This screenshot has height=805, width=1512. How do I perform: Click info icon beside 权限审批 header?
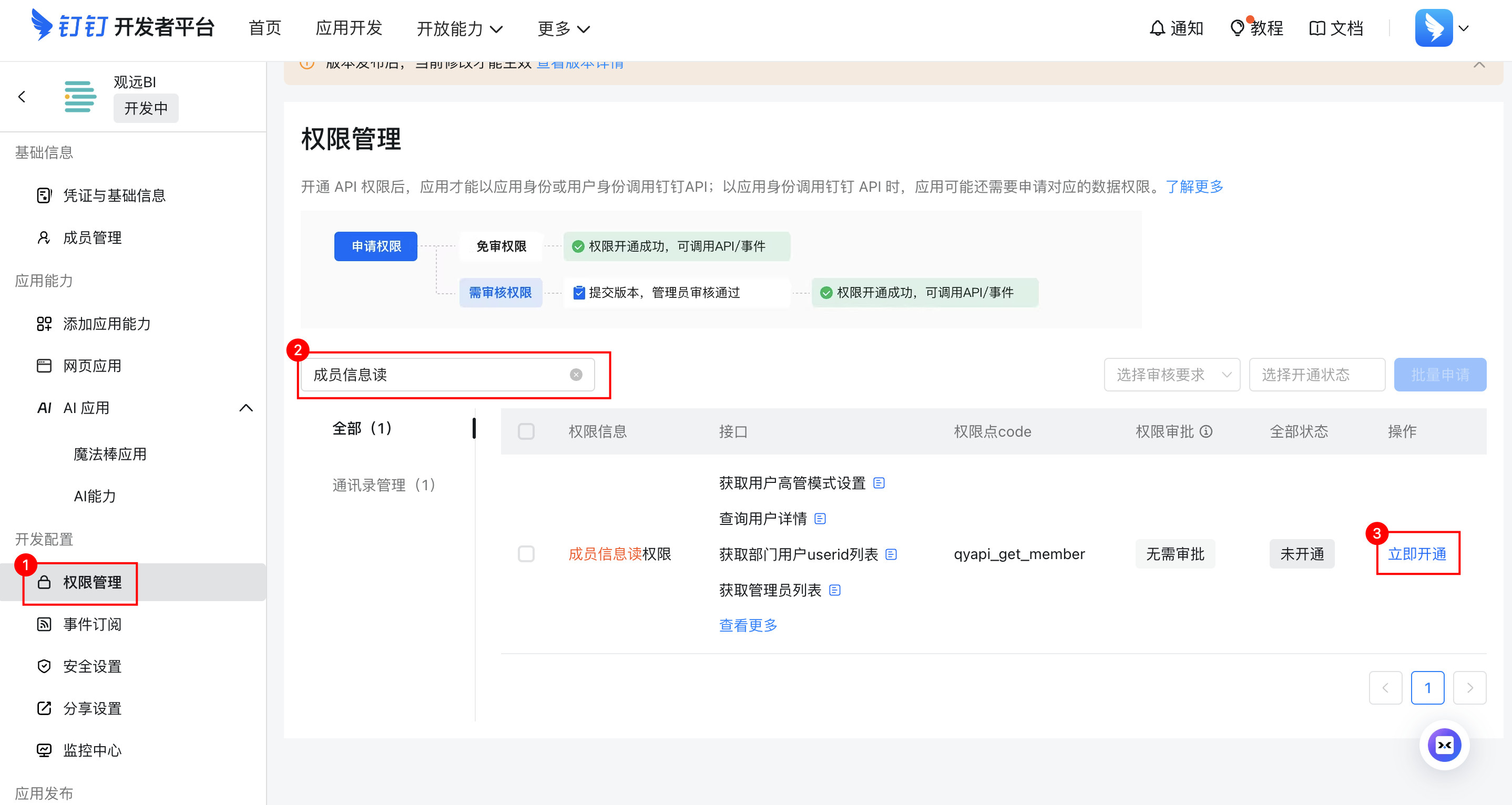point(1206,432)
